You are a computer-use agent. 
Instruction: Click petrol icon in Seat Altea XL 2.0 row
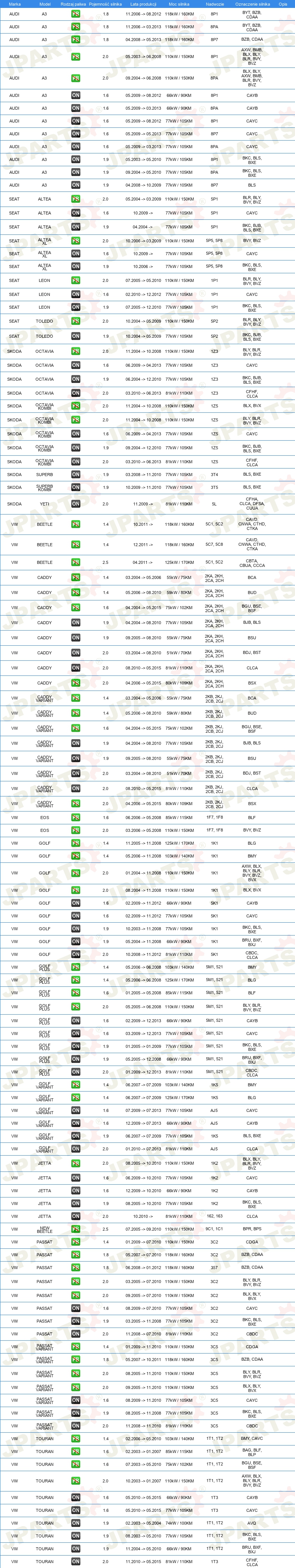click(75, 241)
